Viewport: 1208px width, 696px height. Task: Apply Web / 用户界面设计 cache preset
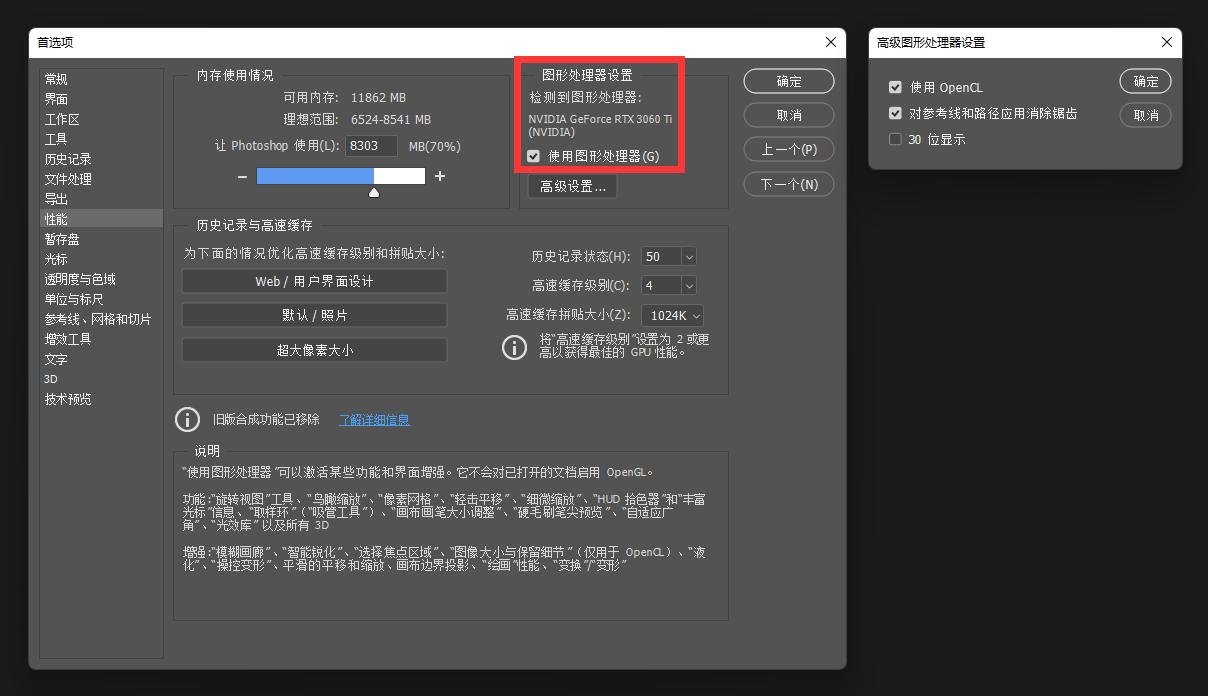click(x=314, y=281)
